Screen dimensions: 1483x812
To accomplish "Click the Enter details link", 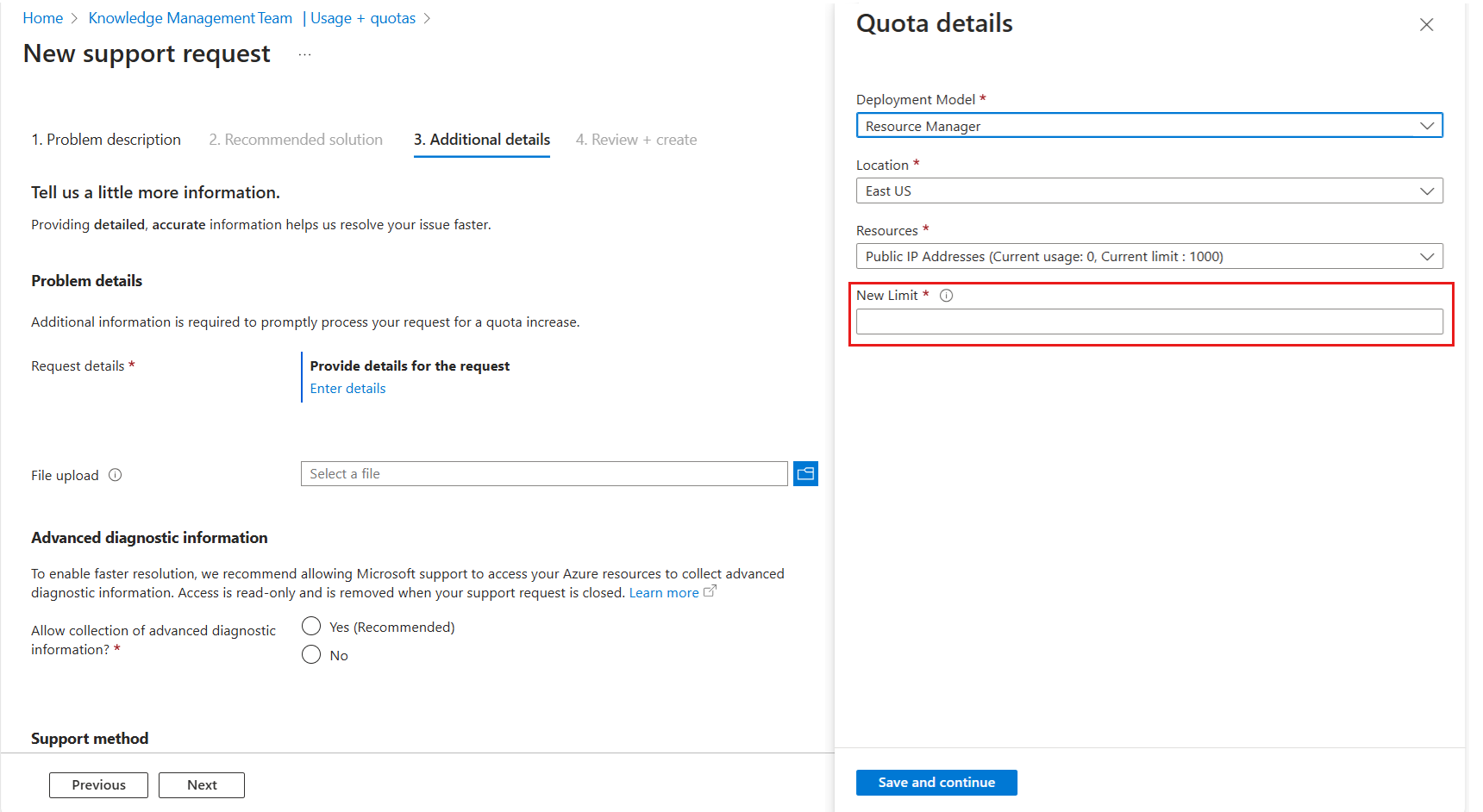I will (347, 389).
